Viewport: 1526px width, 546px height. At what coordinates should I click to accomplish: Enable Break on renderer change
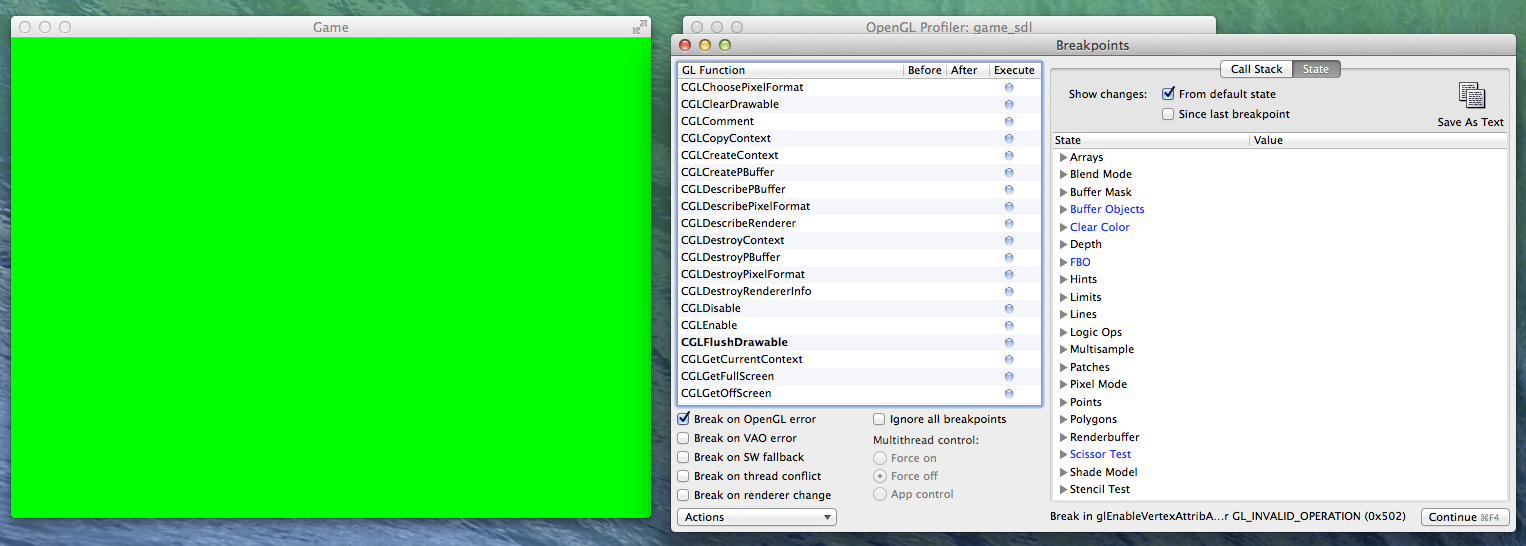(x=684, y=495)
